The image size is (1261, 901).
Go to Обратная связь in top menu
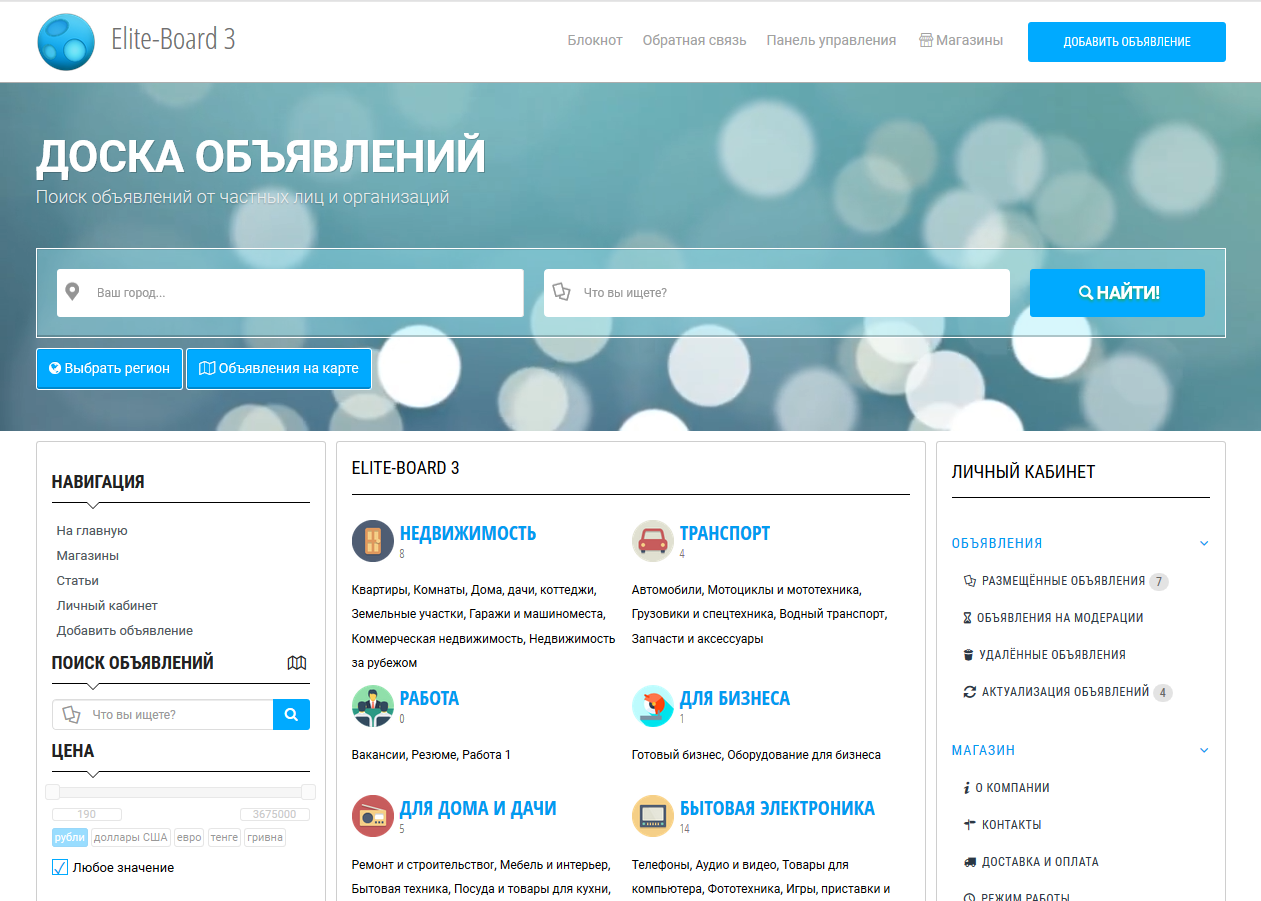(694, 41)
